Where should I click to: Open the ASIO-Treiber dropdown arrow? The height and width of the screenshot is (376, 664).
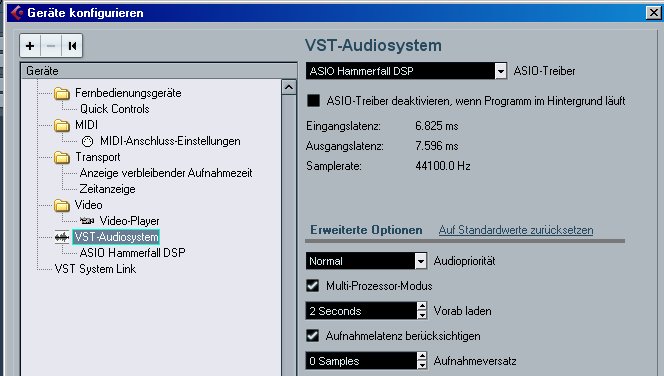(x=501, y=71)
